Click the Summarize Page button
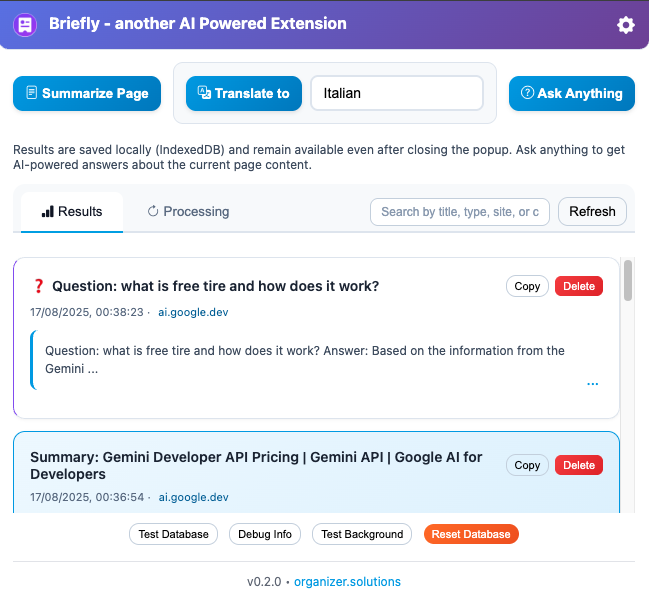The image size is (649, 599). coord(87,93)
